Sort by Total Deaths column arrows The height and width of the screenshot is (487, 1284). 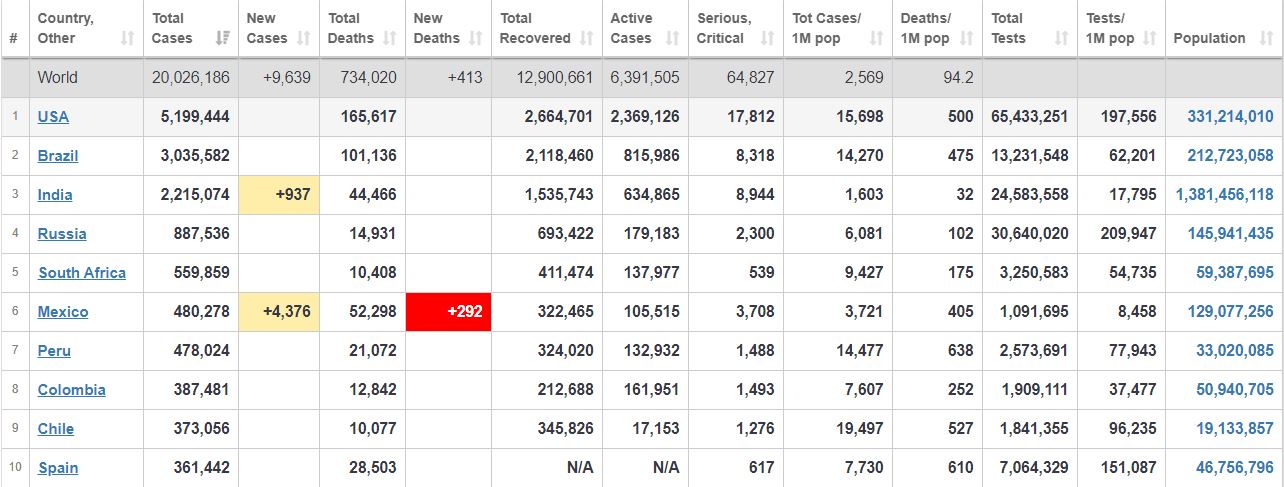389,38
